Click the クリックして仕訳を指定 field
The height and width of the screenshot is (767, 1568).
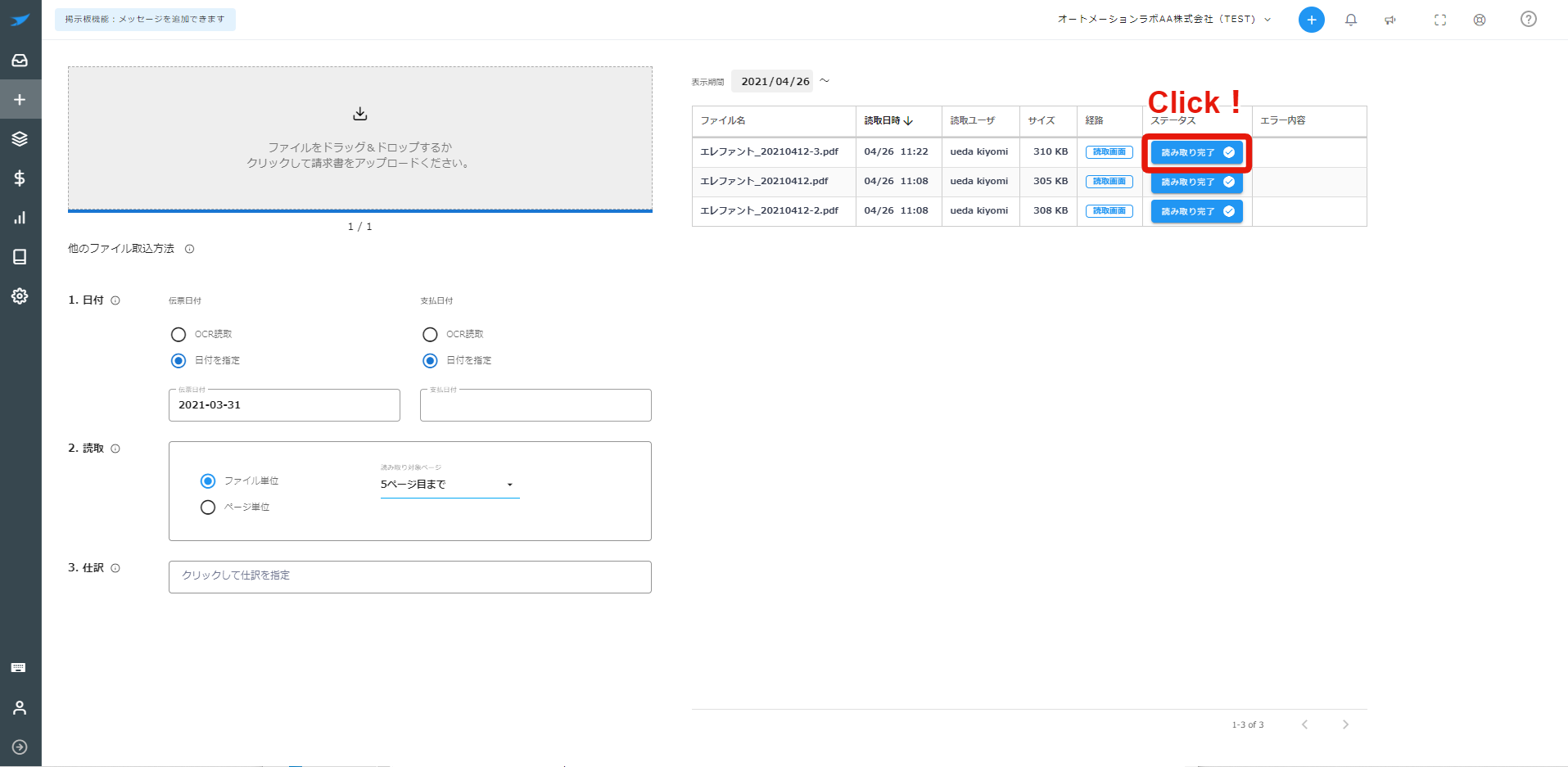coord(410,576)
